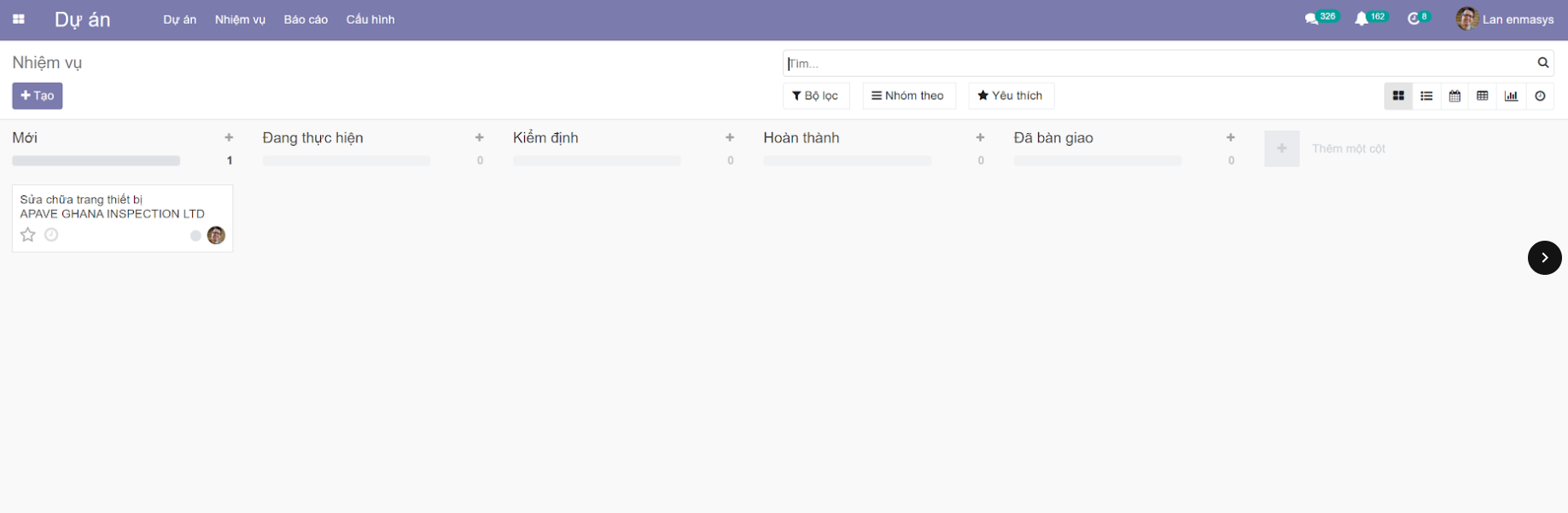This screenshot has height=513, width=1568.
Task: Click the Tạo create button
Action: pos(38,96)
